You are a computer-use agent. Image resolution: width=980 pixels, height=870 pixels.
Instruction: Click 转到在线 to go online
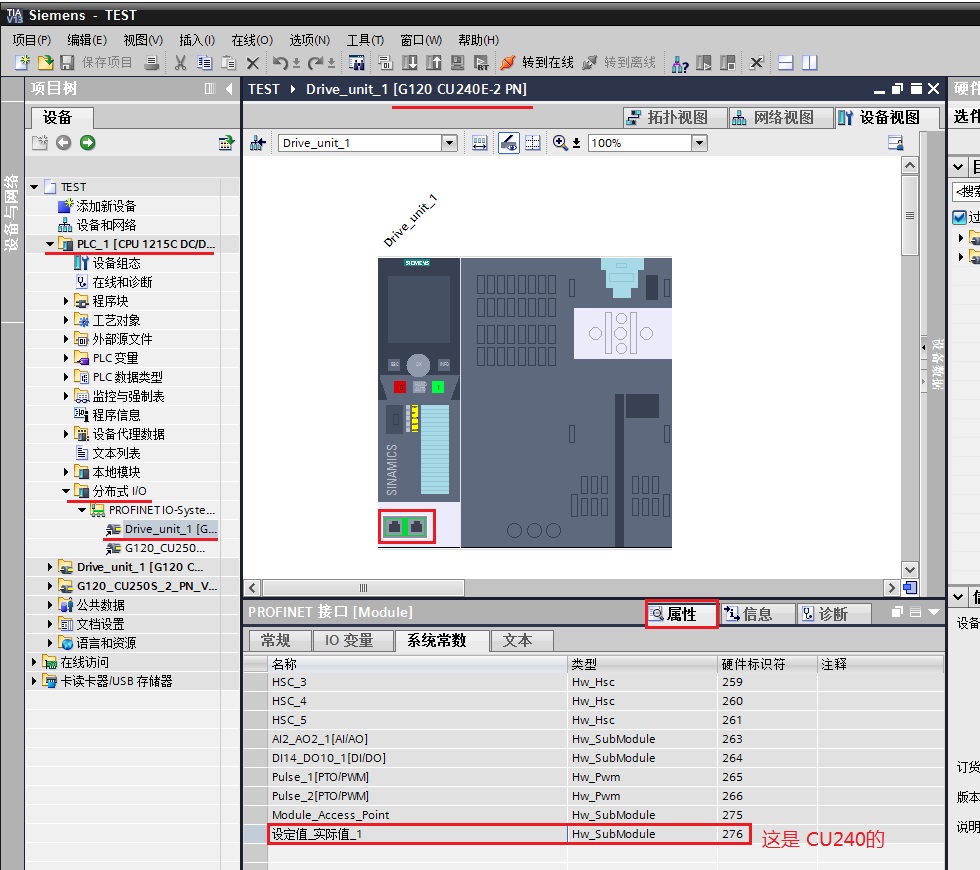pyautogui.click(x=537, y=62)
